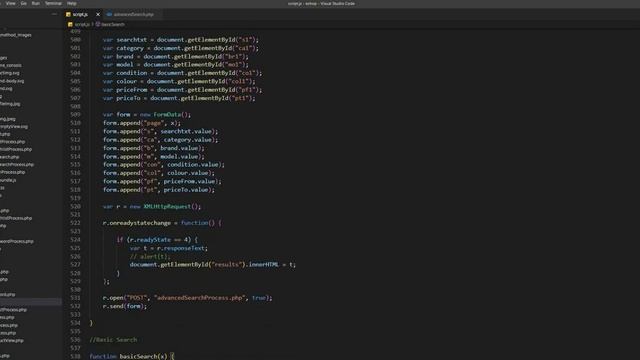The width and height of the screenshot is (640, 360).
Task: Click line number 534 in the gutter
Action: point(76,323)
